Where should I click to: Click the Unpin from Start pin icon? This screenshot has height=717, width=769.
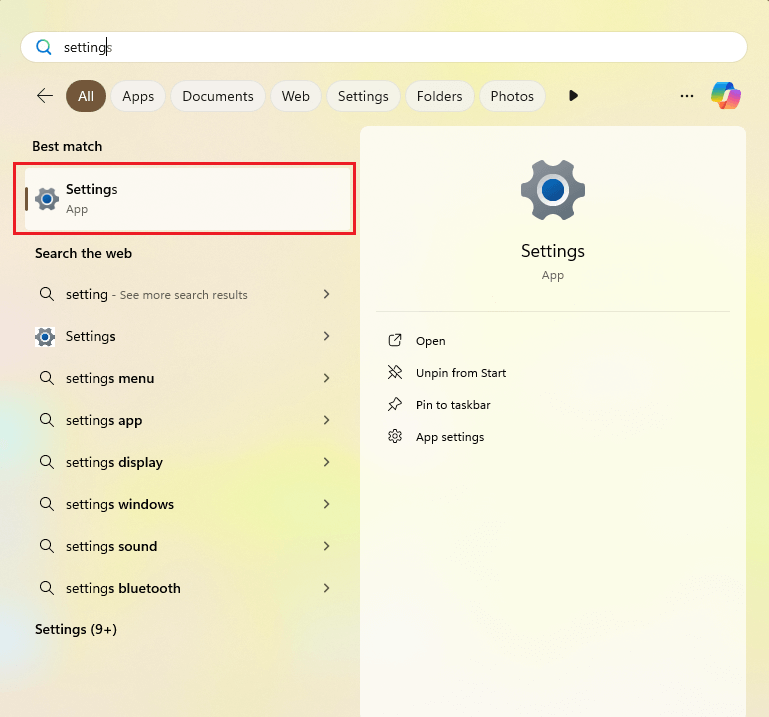[x=395, y=373]
